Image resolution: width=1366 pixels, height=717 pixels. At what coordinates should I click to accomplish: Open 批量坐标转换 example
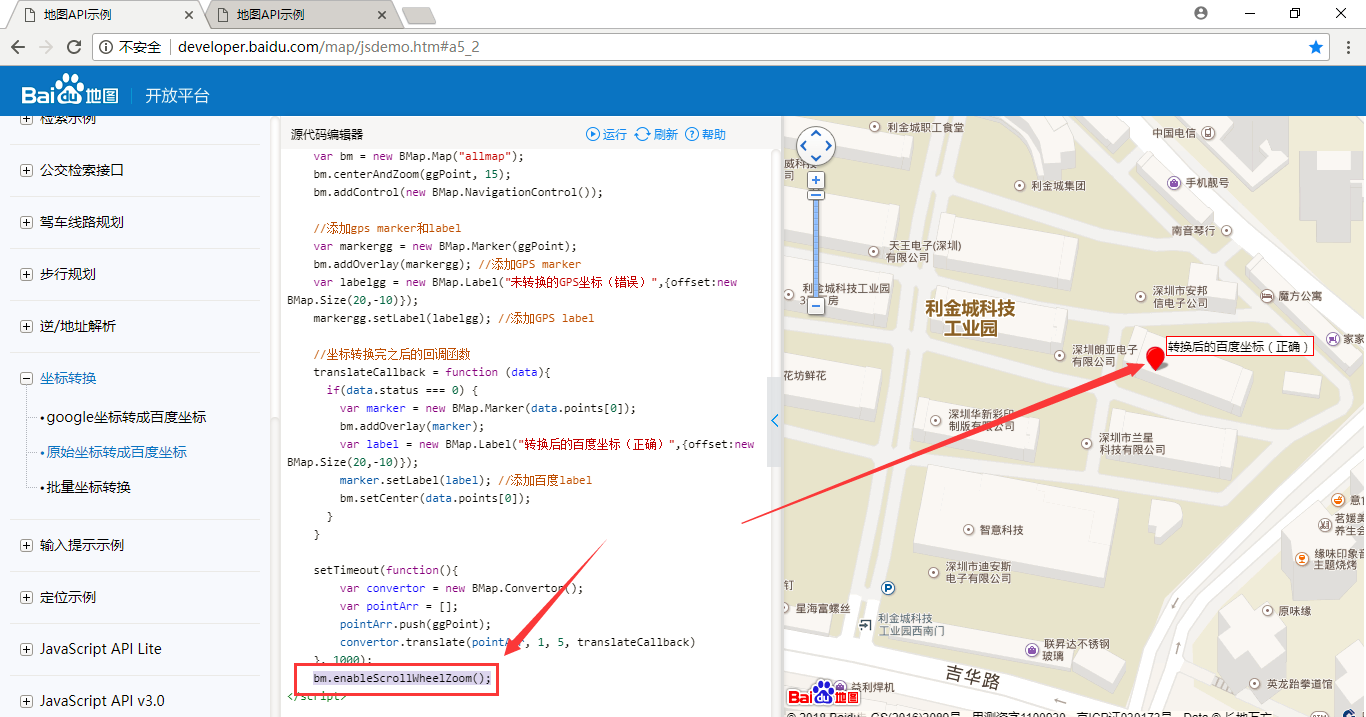click(88, 487)
